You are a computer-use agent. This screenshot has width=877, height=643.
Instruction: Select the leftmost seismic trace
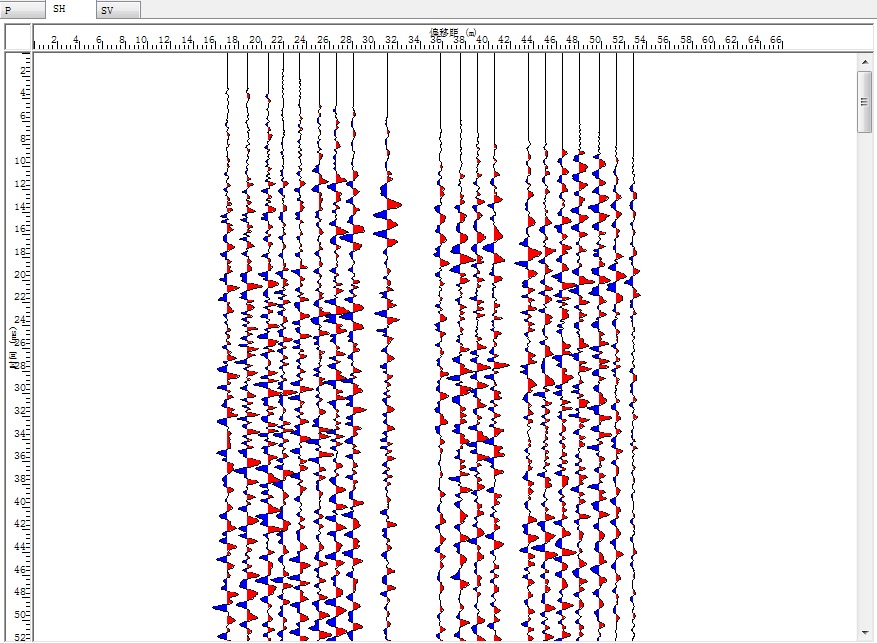(227, 300)
